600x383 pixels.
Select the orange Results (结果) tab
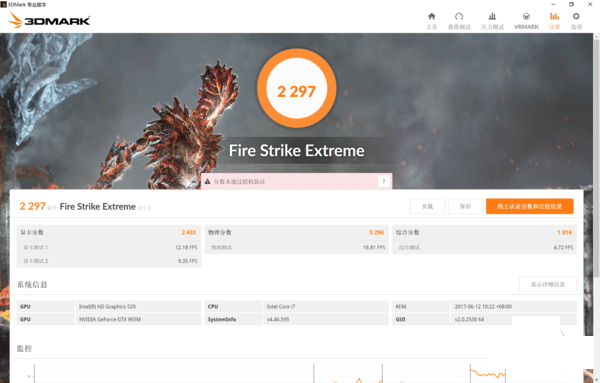click(x=554, y=21)
